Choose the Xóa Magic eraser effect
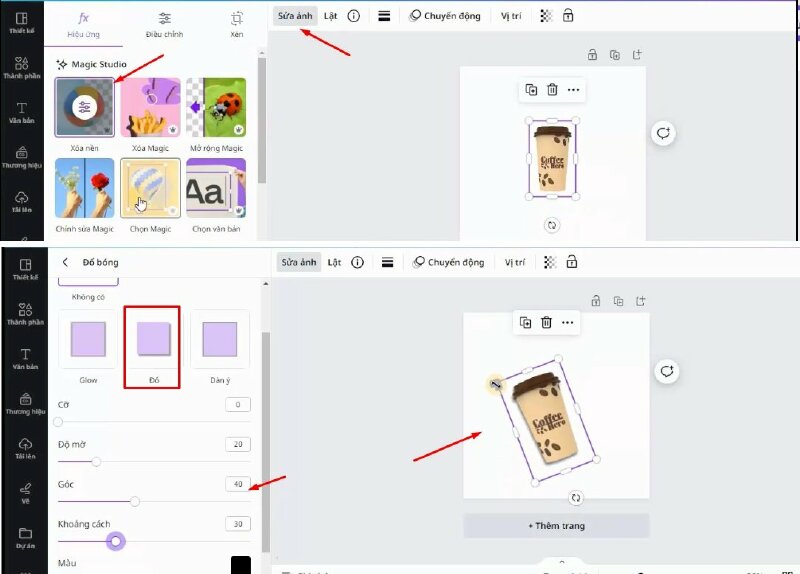 pos(150,107)
